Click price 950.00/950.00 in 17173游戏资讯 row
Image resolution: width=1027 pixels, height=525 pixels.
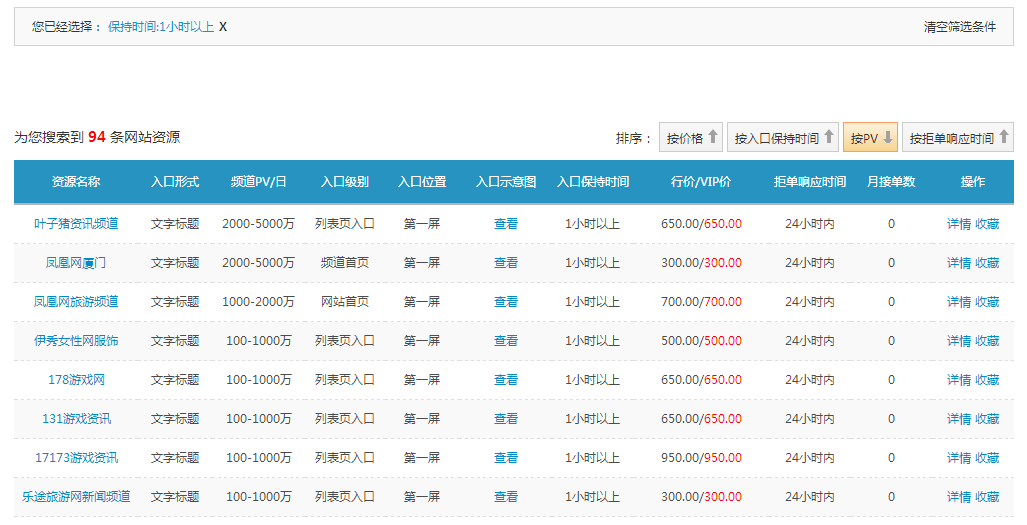point(701,458)
